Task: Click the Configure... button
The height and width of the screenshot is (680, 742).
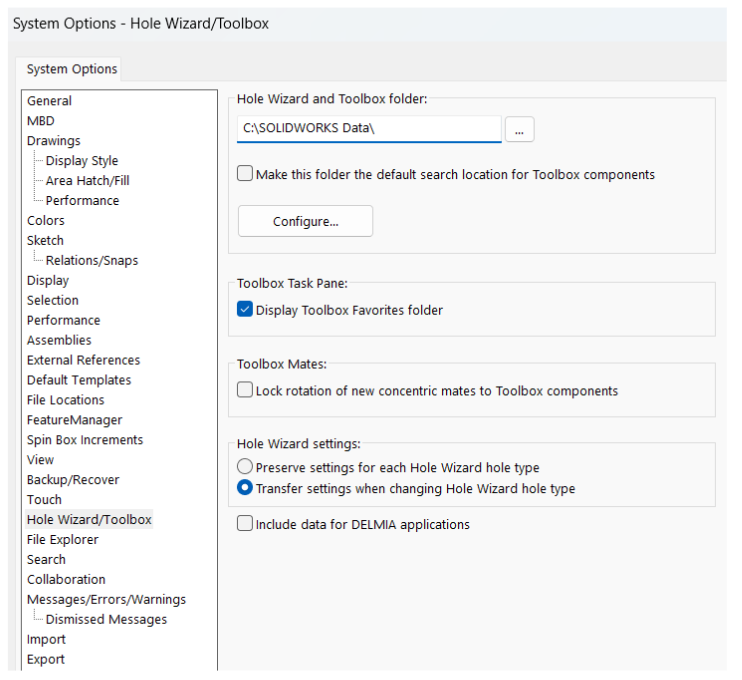Action: point(305,222)
